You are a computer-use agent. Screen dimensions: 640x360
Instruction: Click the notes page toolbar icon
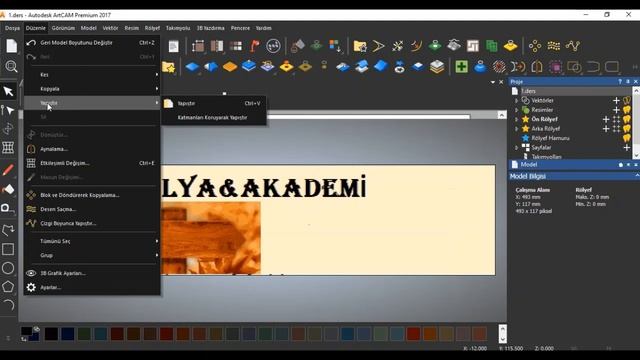173,46
